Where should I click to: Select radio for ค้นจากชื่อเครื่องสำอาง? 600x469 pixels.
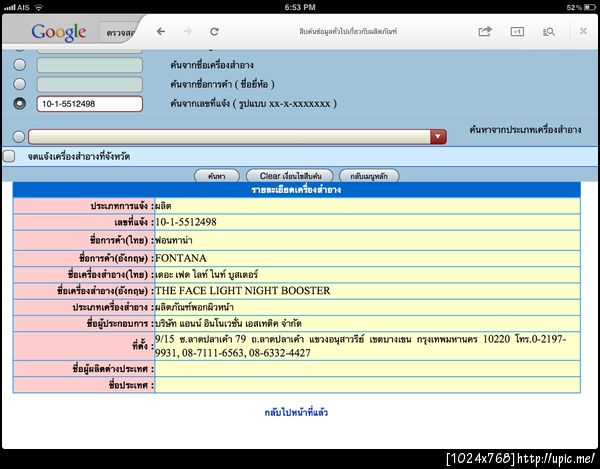(x=20, y=65)
